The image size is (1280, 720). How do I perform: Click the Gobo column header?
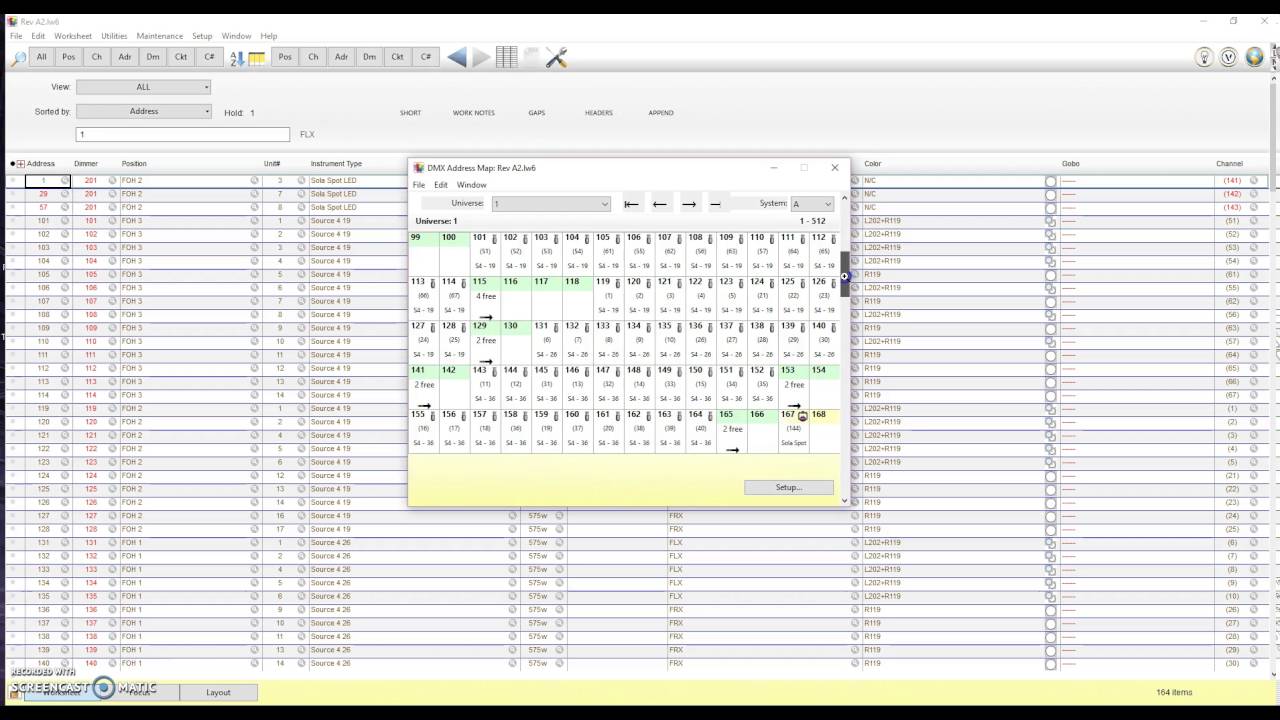point(1071,164)
